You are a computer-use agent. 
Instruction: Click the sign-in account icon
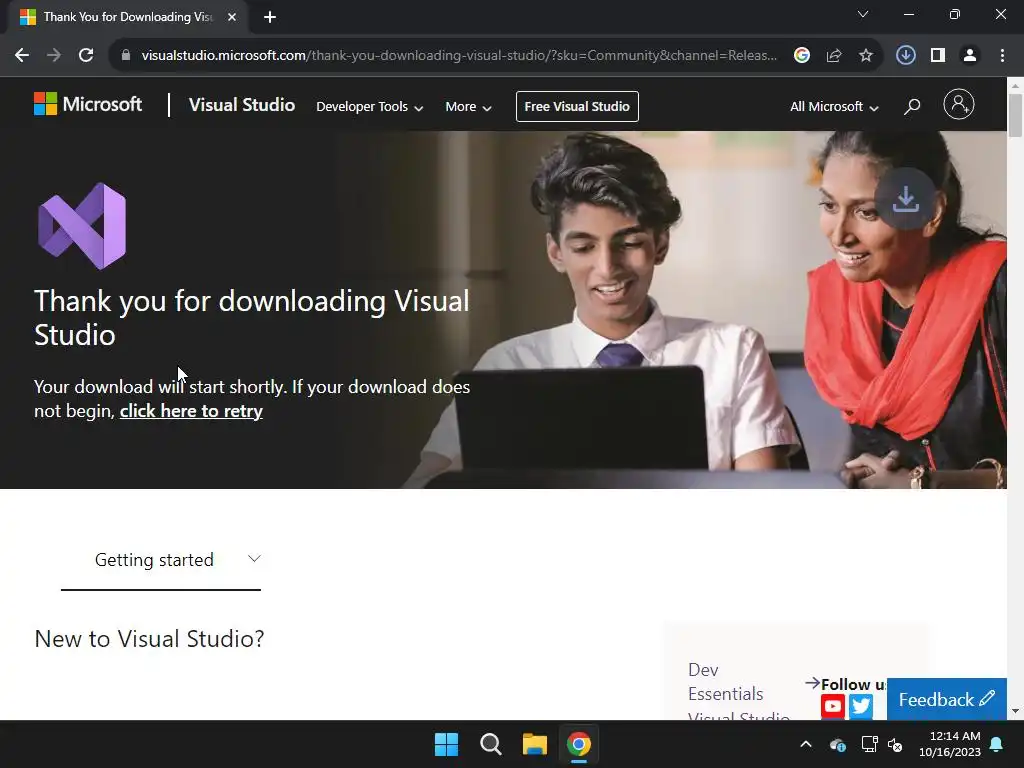click(x=959, y=104)
